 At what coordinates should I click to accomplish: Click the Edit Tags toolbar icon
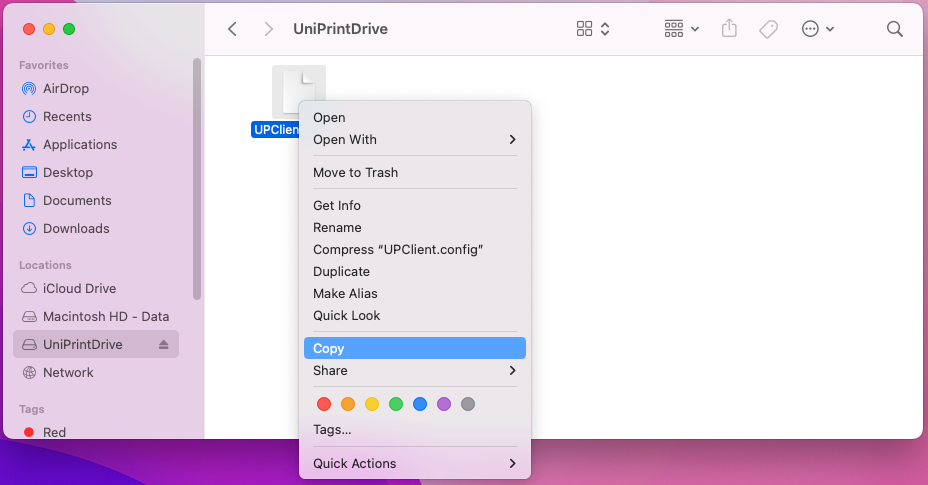point(768,29)
